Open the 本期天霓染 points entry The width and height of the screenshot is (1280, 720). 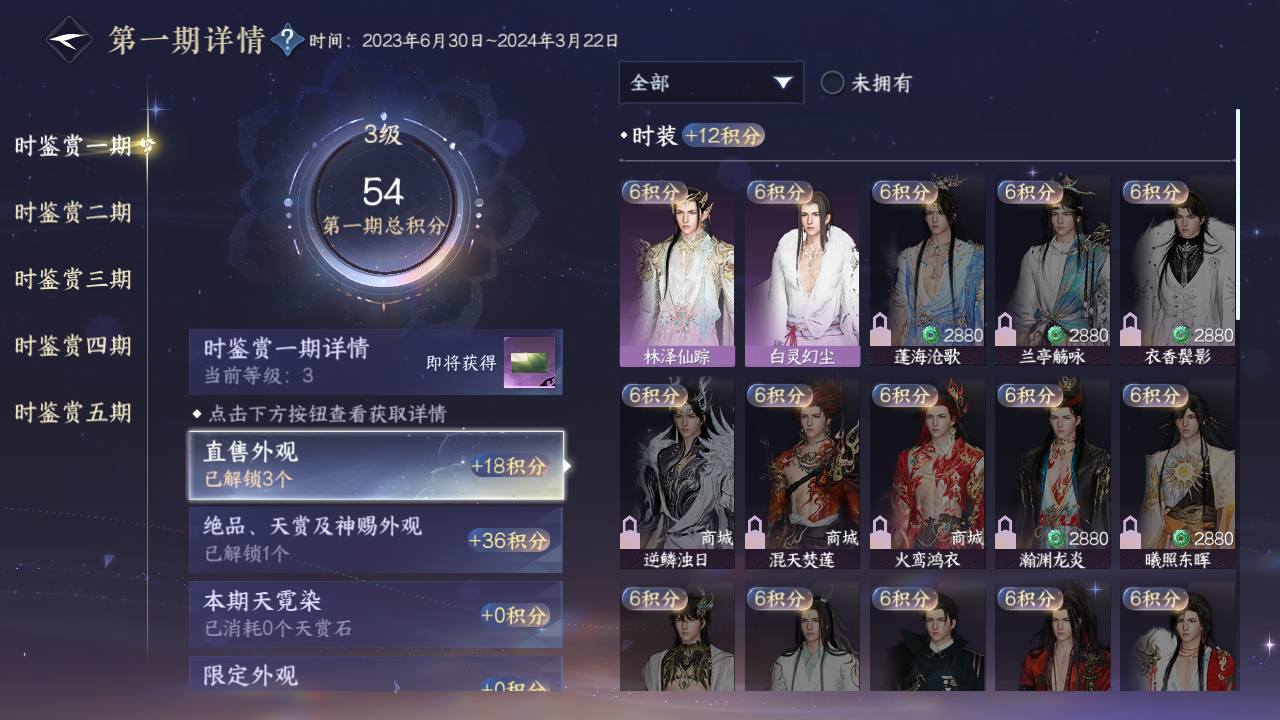click(x=376, y=614)
